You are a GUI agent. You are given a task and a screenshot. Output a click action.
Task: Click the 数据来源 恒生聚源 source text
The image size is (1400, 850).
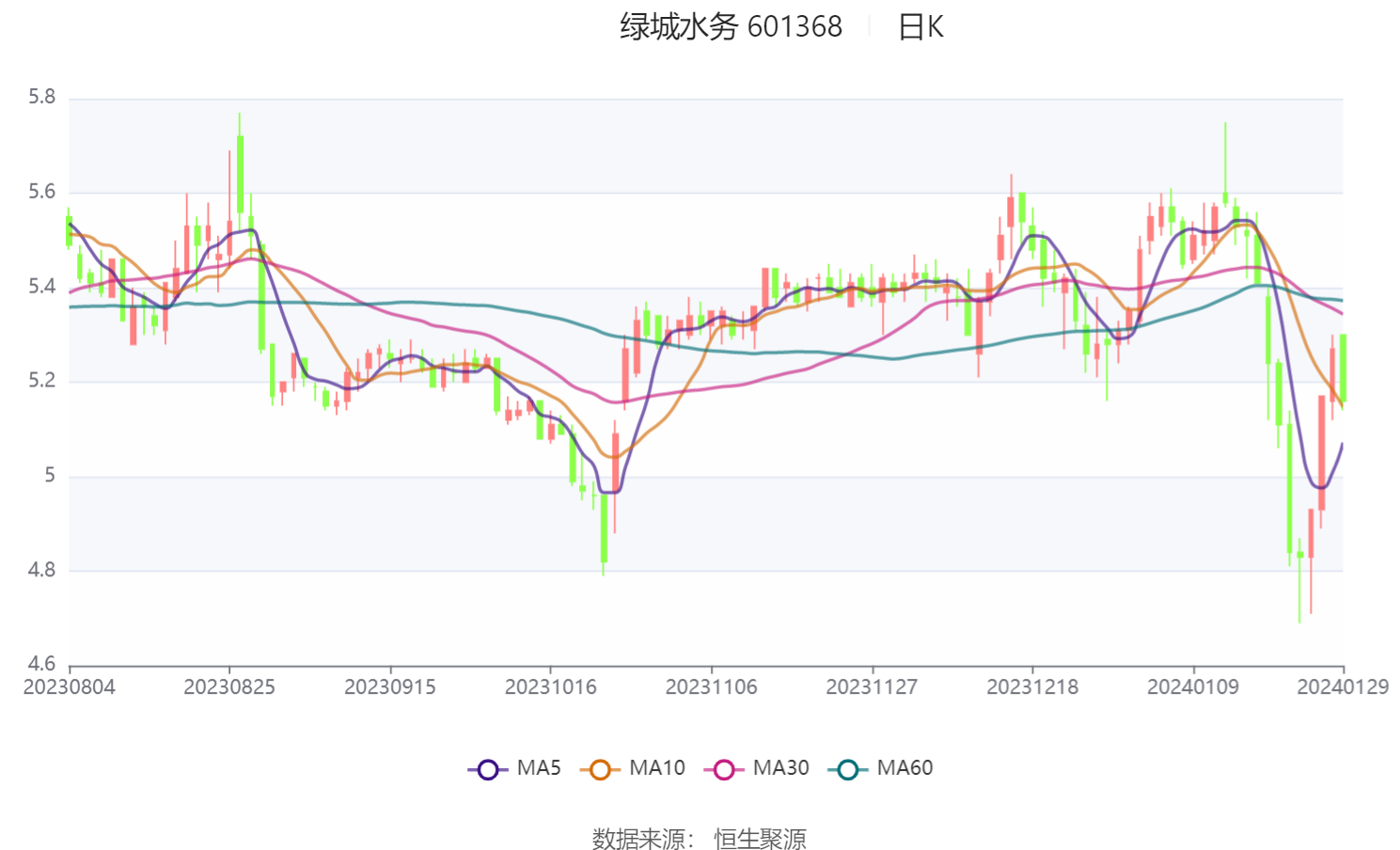pyautogui.click(x=700, y=839)
